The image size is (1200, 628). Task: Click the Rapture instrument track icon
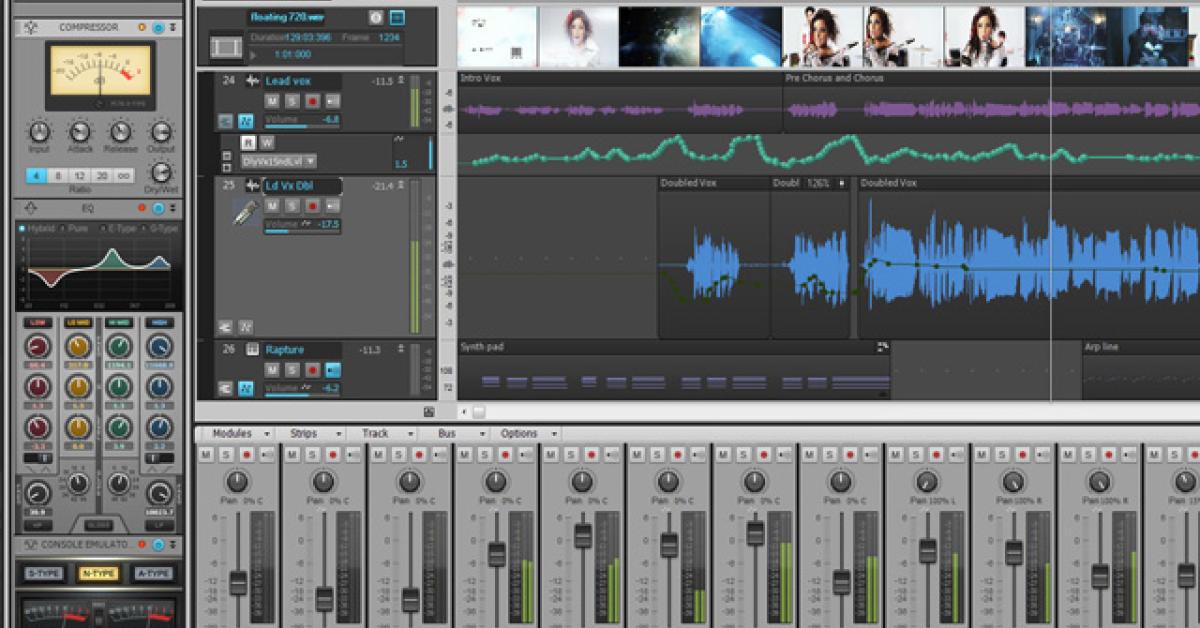click(x=252, y=350)
